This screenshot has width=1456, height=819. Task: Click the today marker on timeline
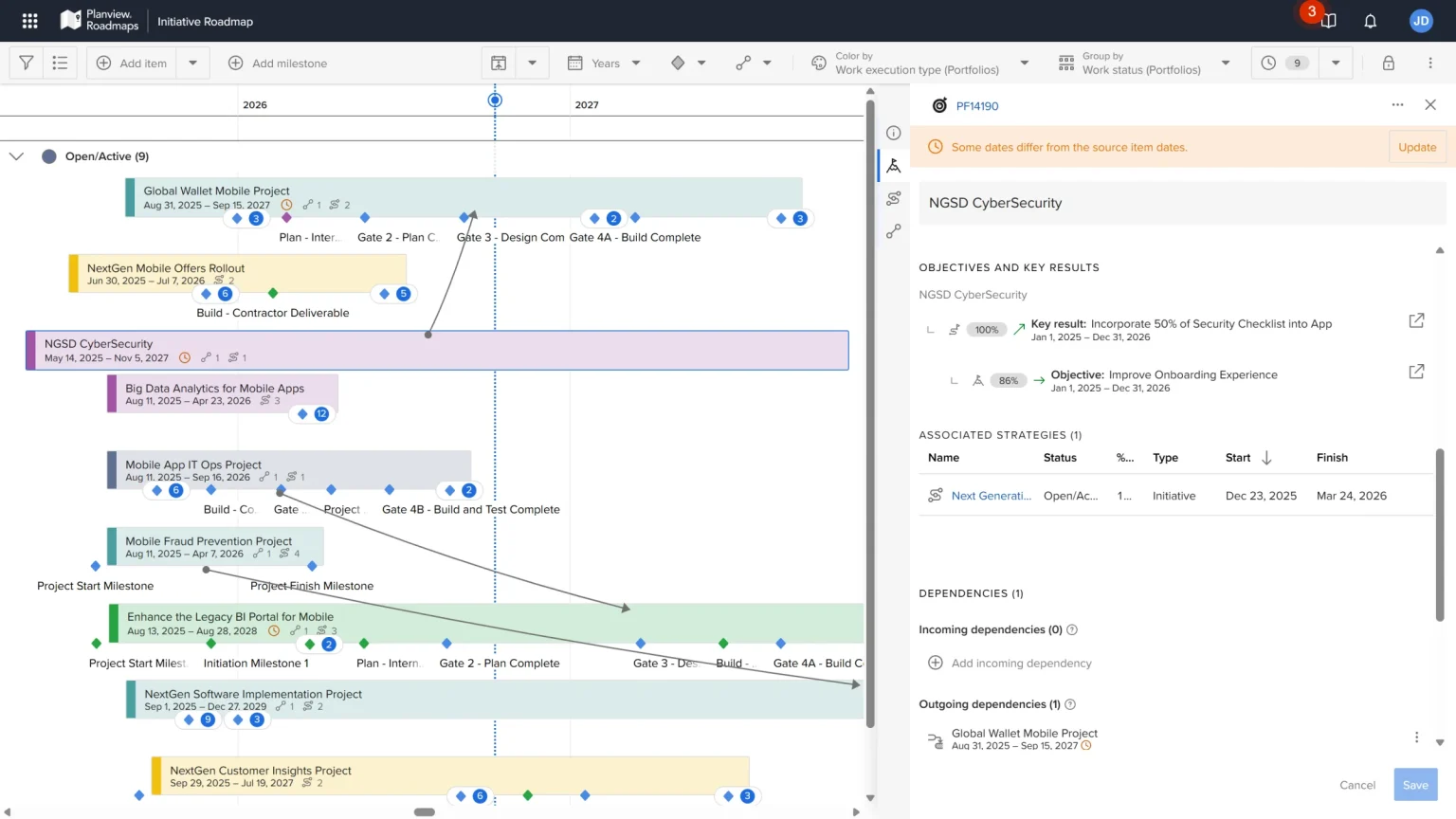[x=495, y=100]
